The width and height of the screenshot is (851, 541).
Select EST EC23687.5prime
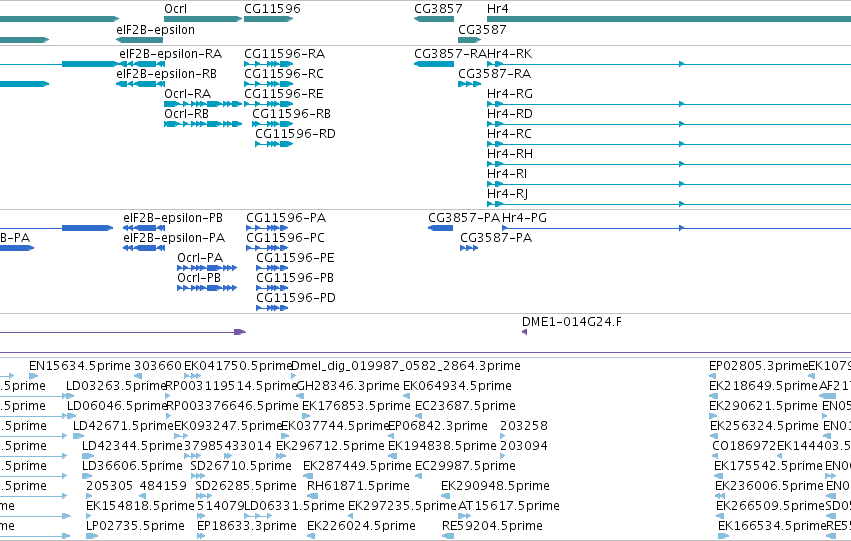pos(465,406)
